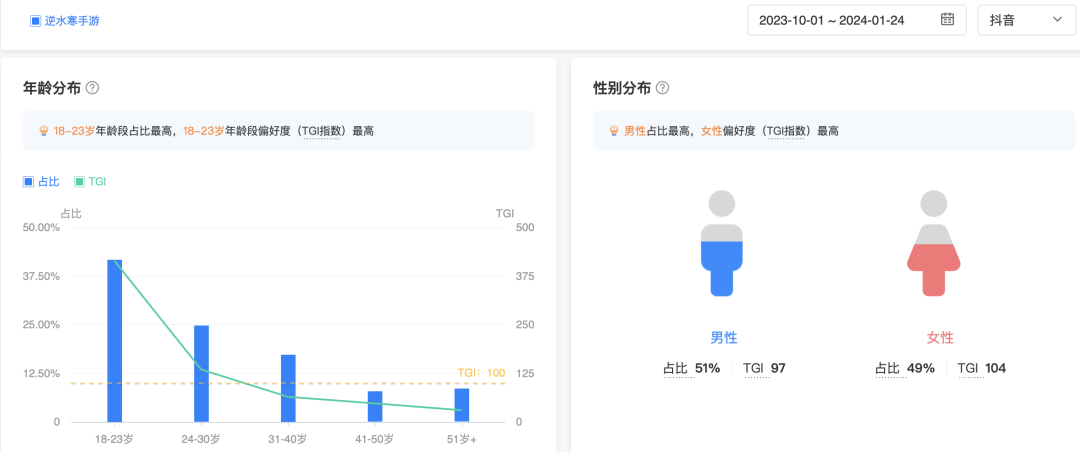Toggle the TGI series legend
Image resolution: width=1080 pixels, height=452 pixels.
pyautogui.click(x=90, y=182)
